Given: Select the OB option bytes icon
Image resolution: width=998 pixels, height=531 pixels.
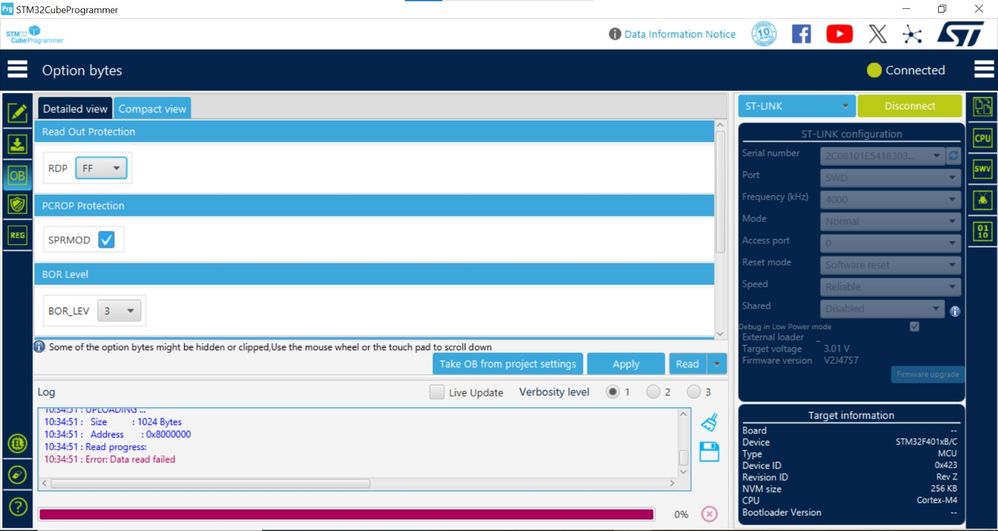Looking at the screenshot, I should pos(17,174).
